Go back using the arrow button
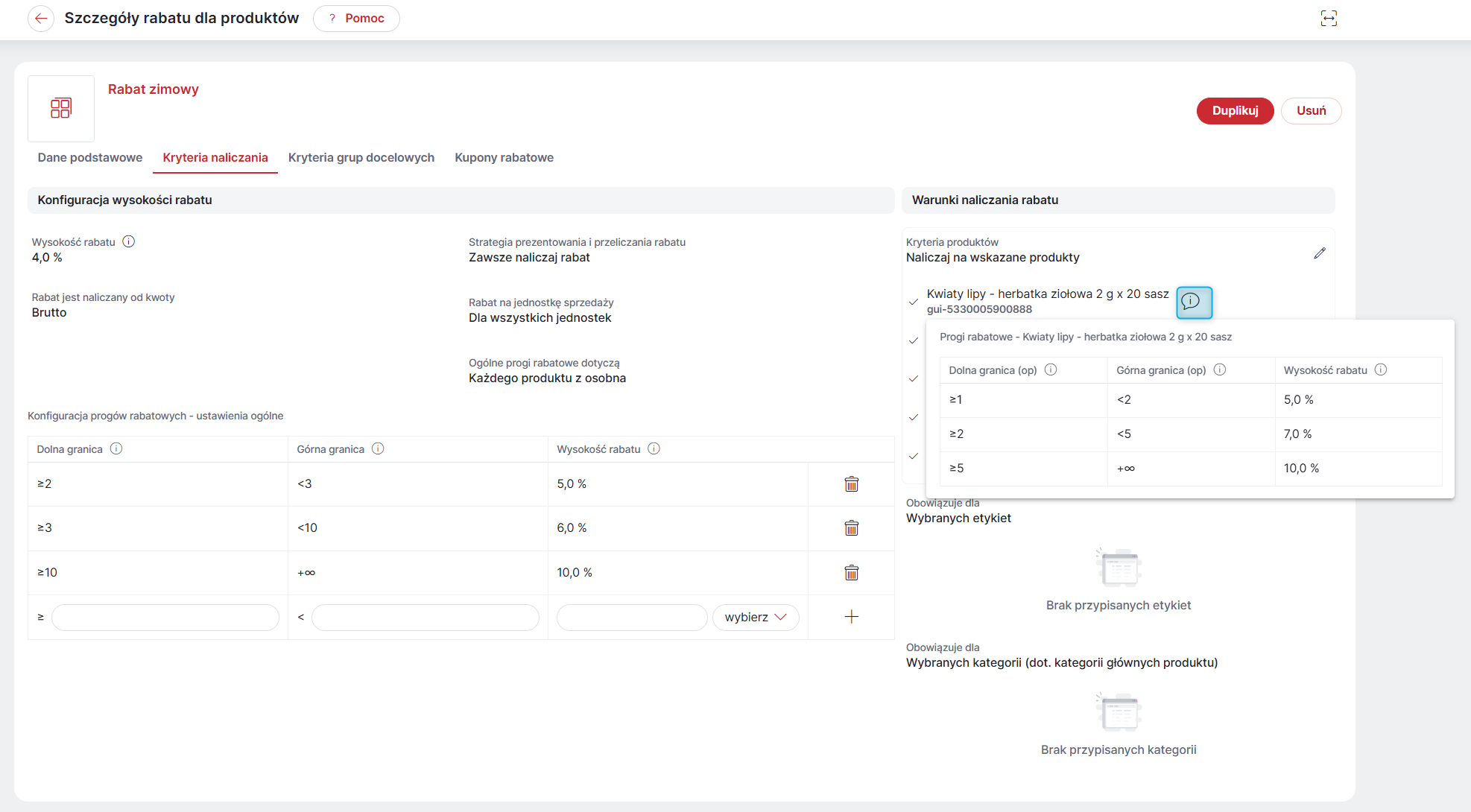This screenshot has height=812, width=1471. coord(41,19)
